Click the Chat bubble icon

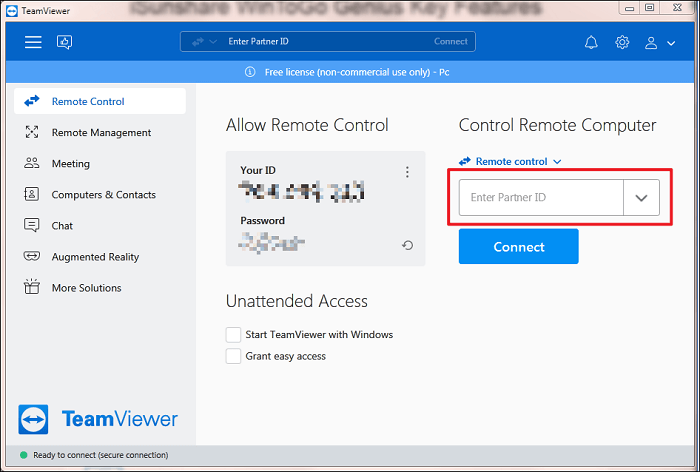(x=32, y=225)
